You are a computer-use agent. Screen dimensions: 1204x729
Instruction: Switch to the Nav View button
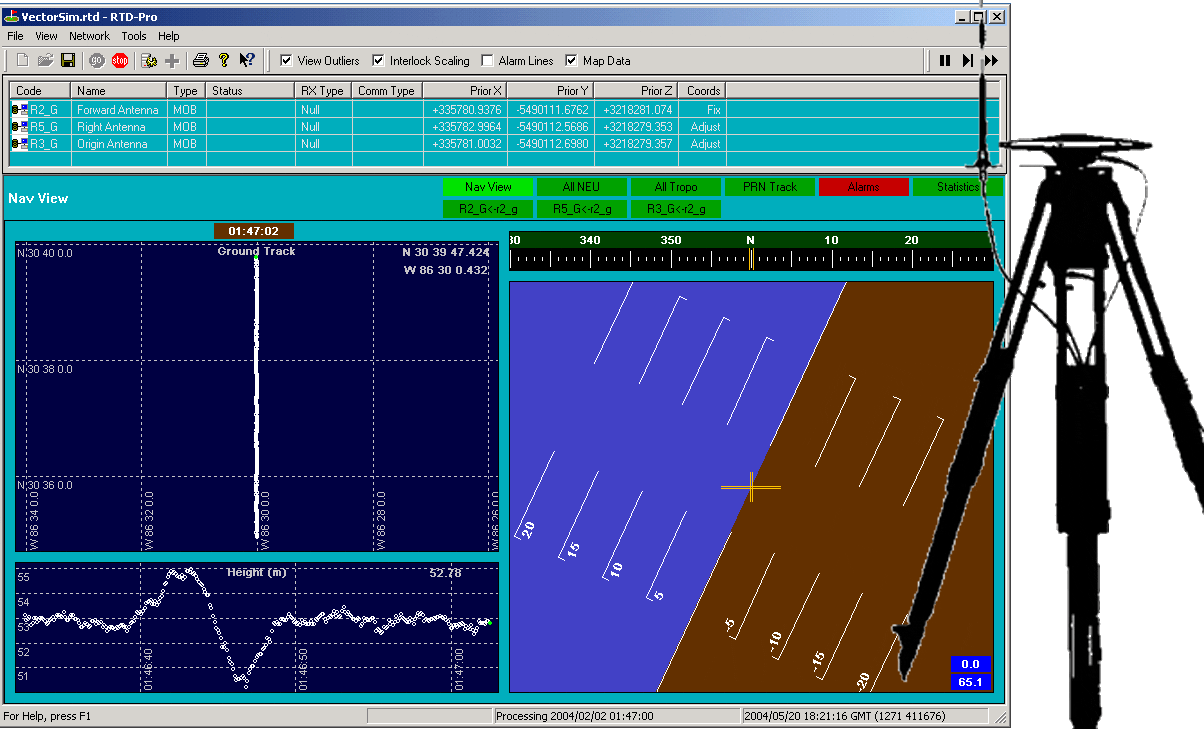(488, 187)
